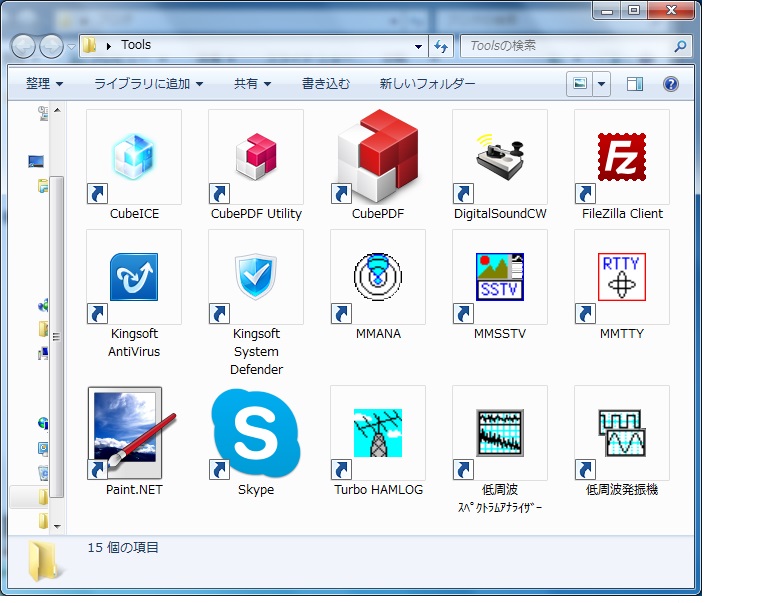The height and width of the screenshot is (603, 768).
Task: Open the address bar history dropdown
Action: click(x=418, y=47)
